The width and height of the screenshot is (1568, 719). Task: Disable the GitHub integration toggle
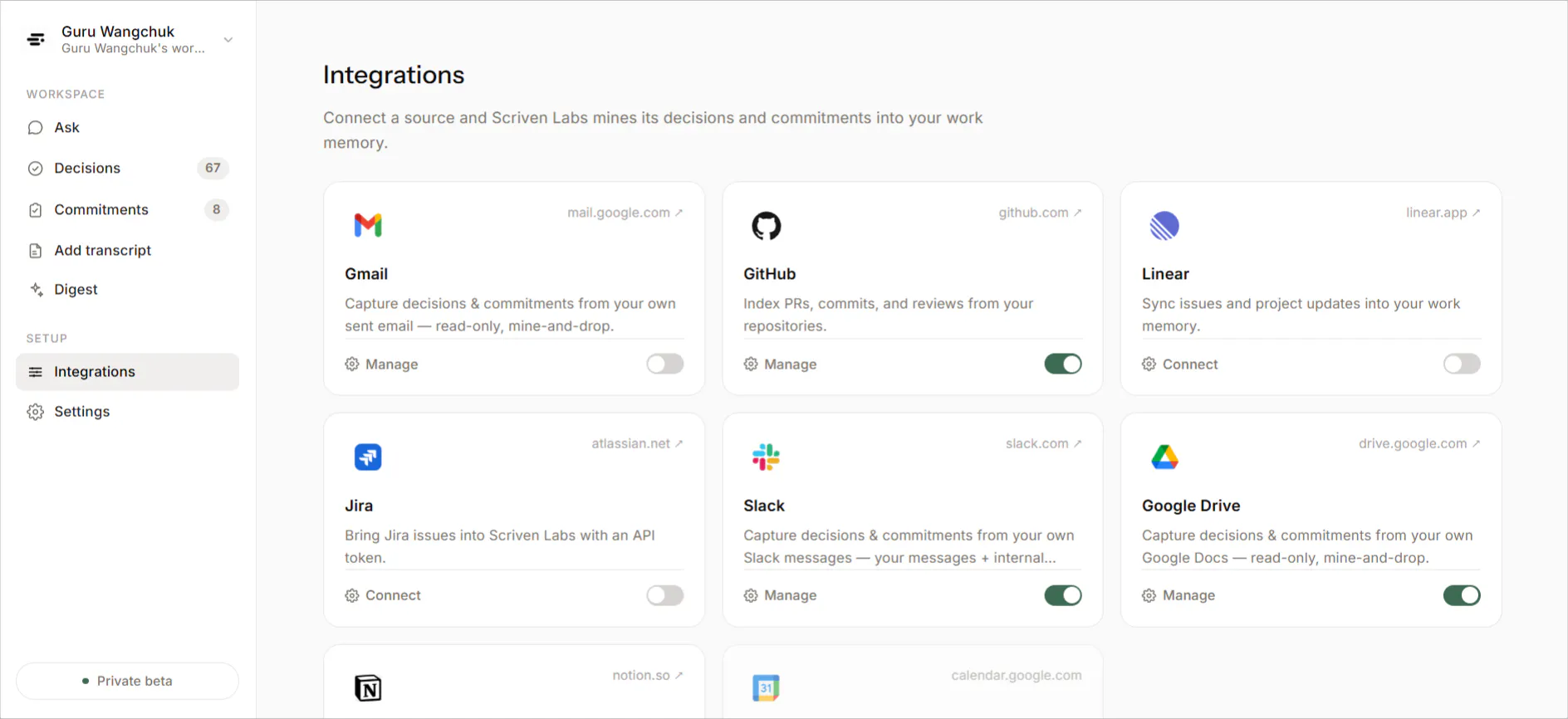pyautogui.click(x=1063, y=364)
